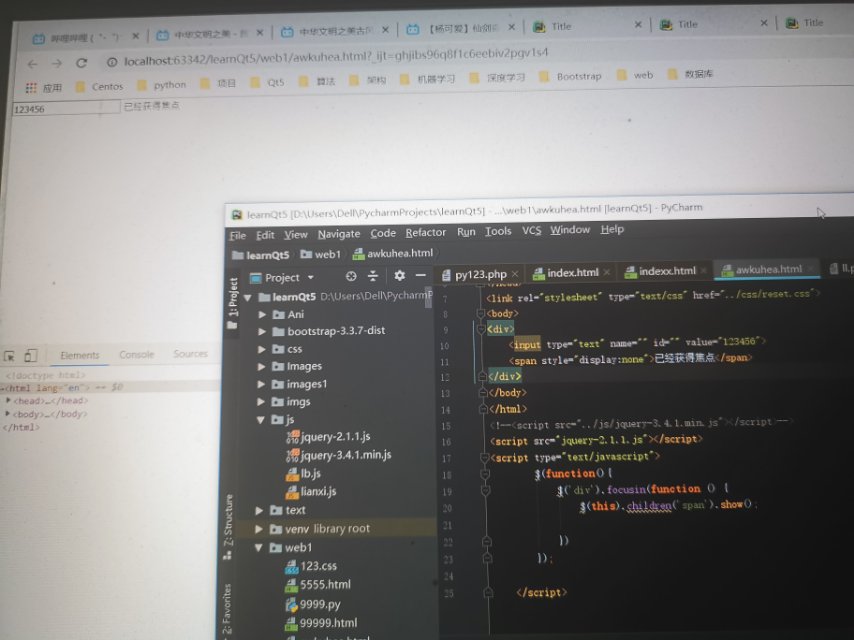Select 9999.py file in web1
Screen dimensions: 854x640
pyautogui.click(x=313, y=605)
